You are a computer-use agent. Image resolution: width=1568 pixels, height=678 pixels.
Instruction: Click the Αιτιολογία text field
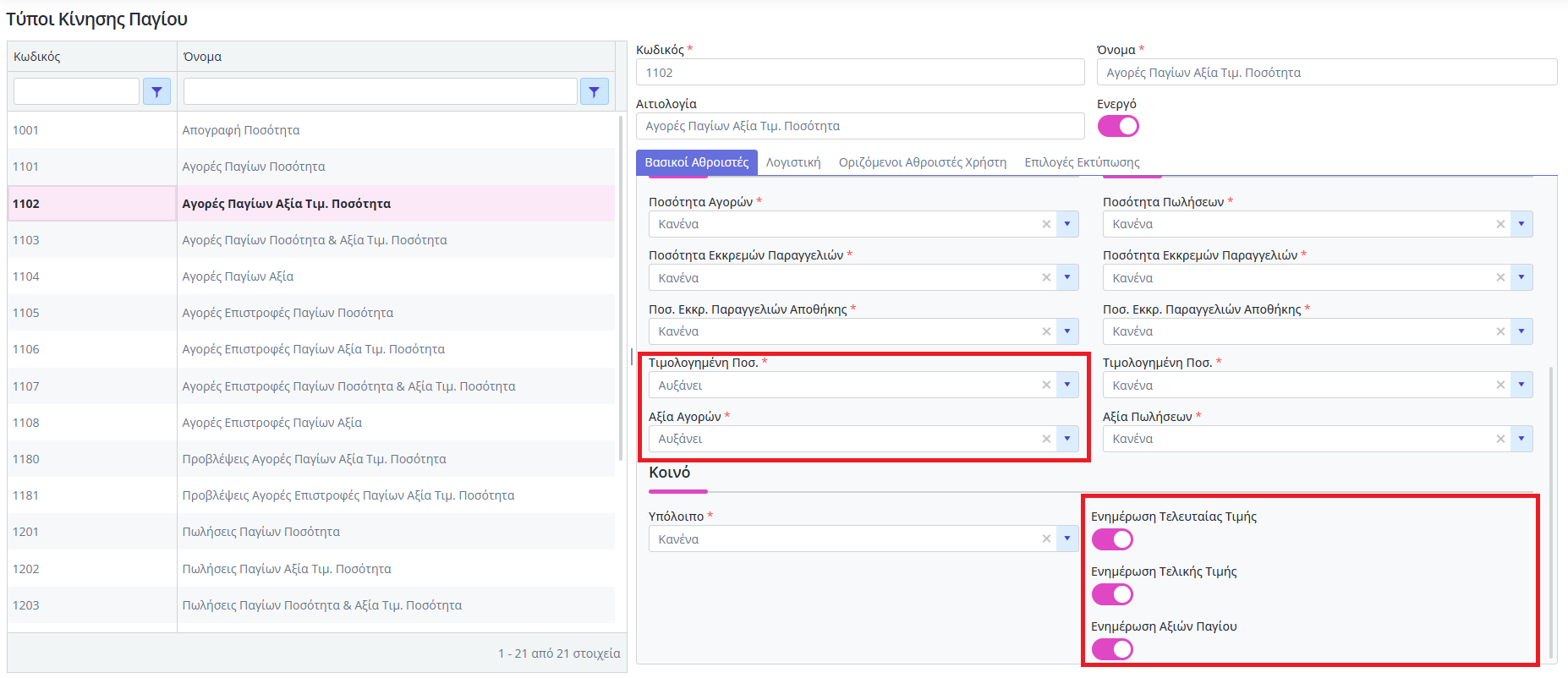(859, 126)
